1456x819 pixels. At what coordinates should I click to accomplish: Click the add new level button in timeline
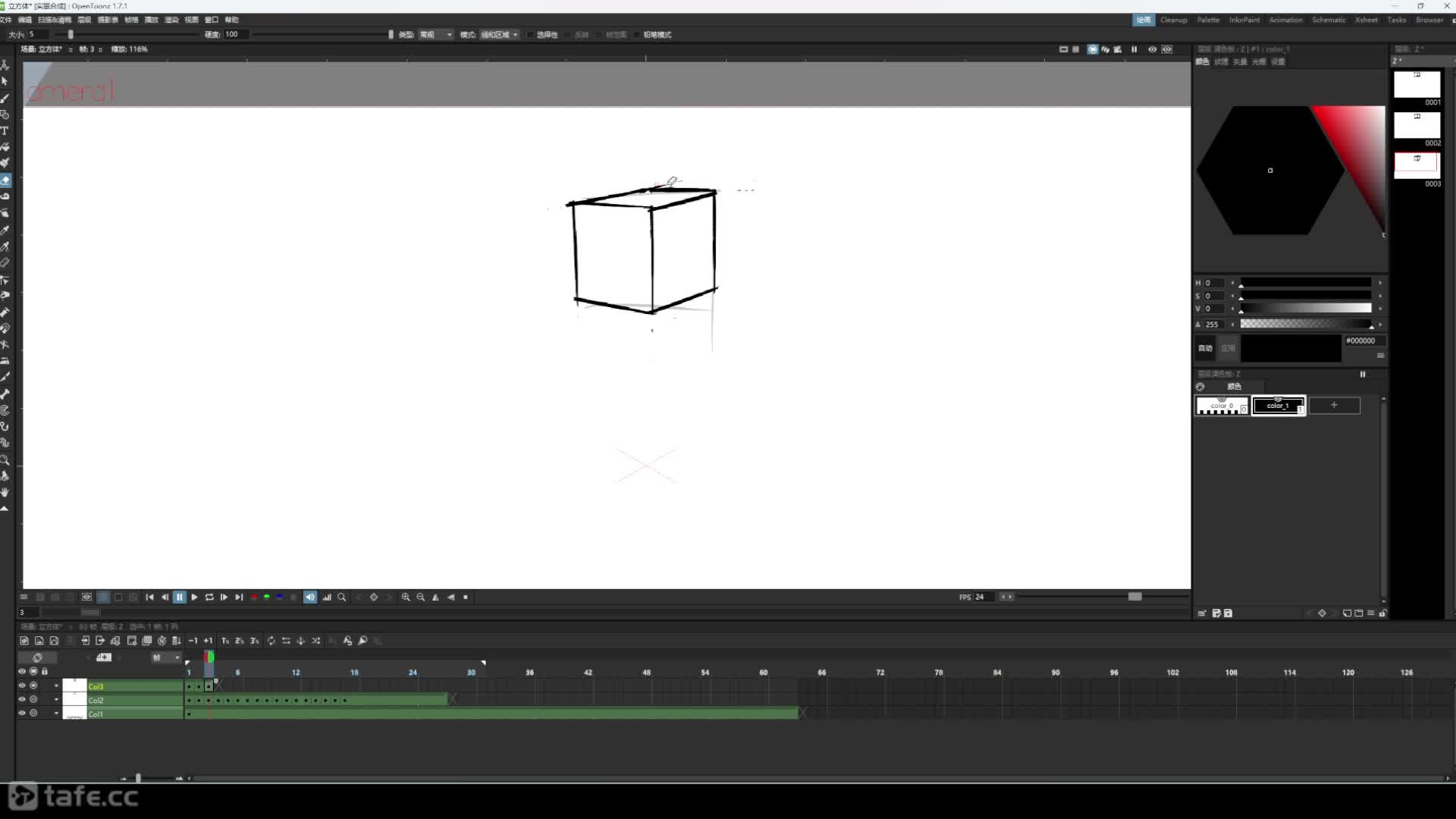[x=104, y=657]
